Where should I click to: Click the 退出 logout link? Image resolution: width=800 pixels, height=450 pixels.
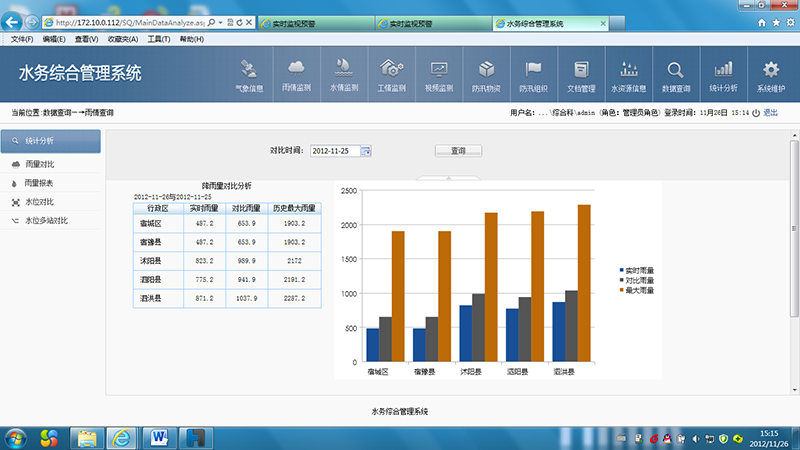[770, 113]
